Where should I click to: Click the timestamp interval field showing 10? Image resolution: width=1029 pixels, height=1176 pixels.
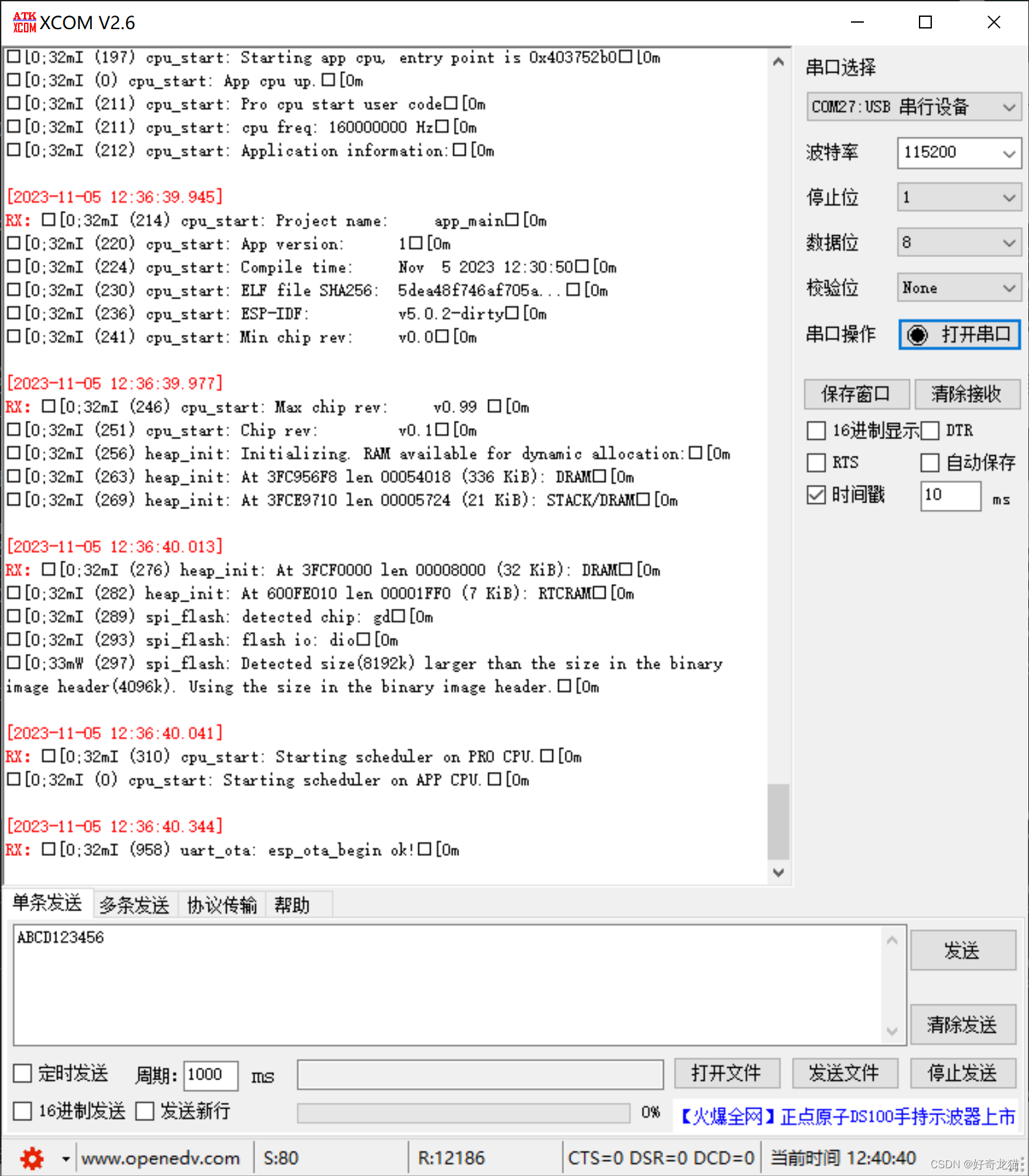[950, 495]
